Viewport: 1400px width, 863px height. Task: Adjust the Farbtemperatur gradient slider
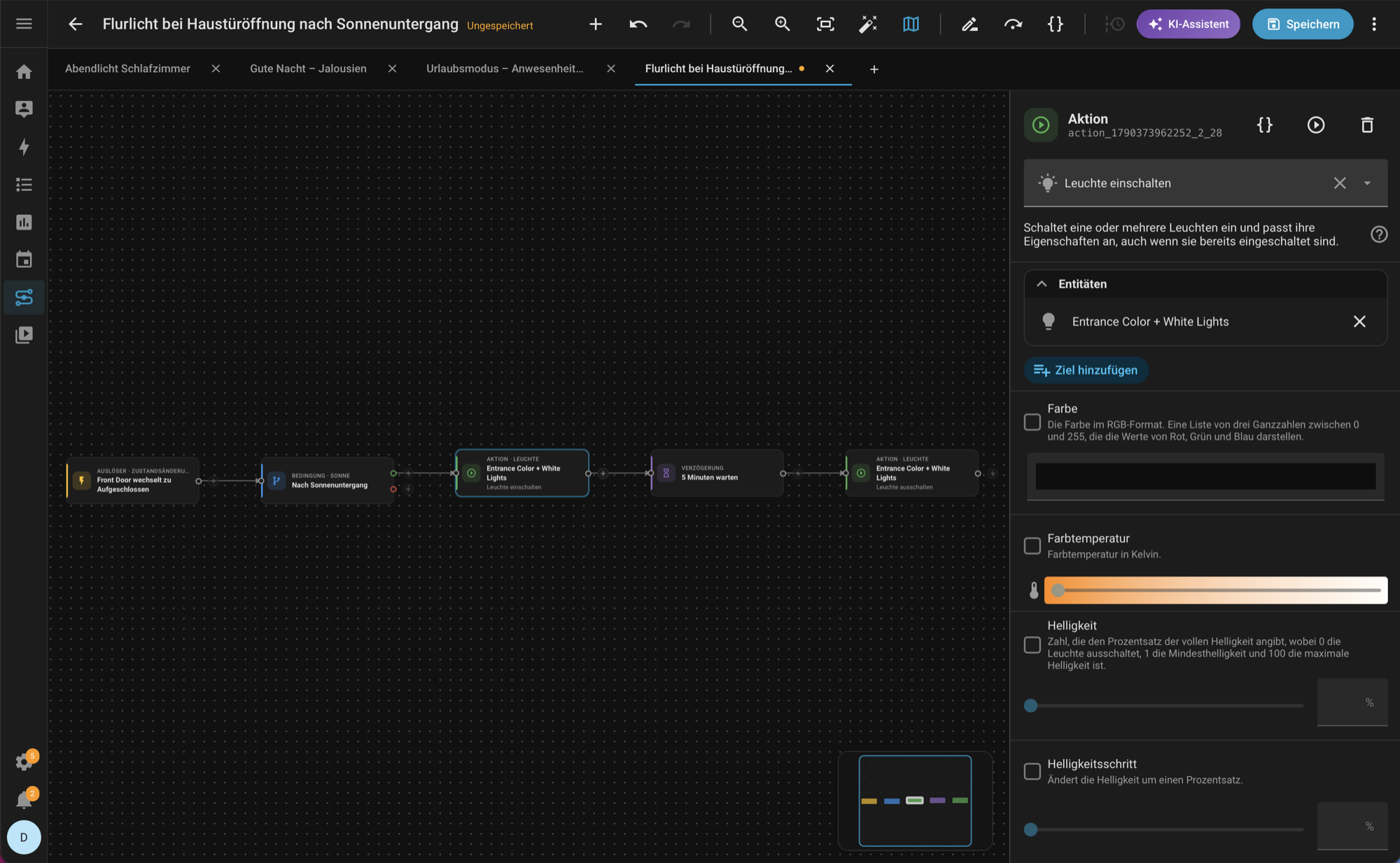tap(1216, 590)
